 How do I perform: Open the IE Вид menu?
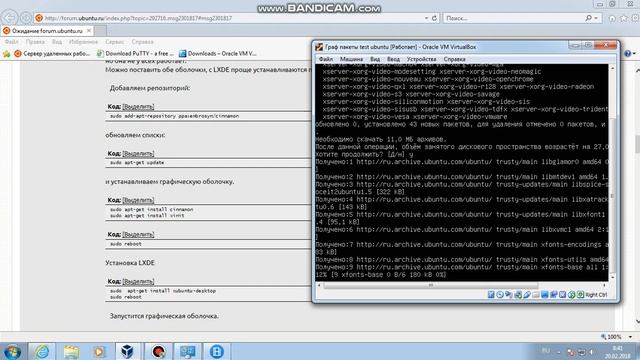57,42
